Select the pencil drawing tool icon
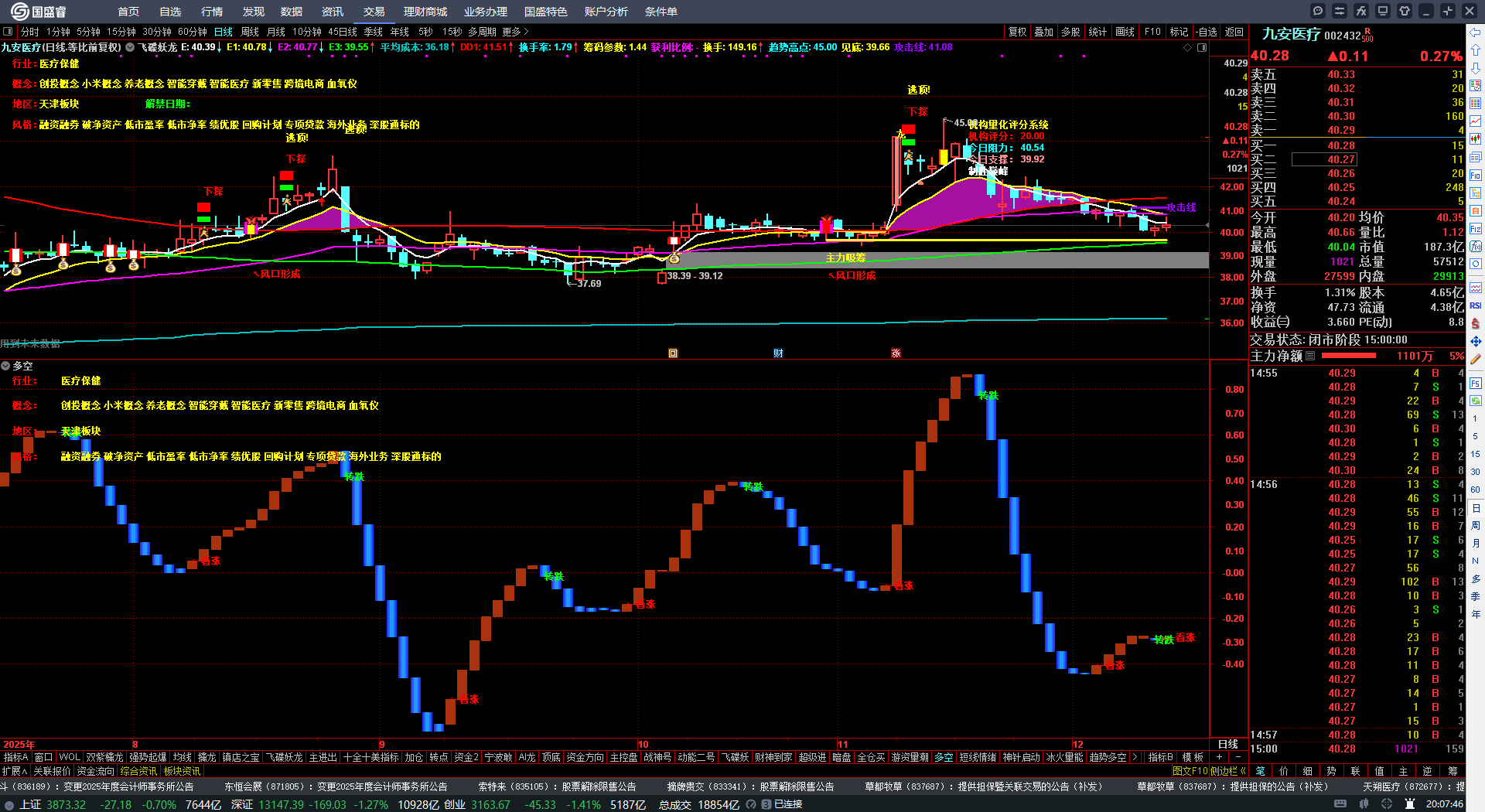1485x812 pixels. coord(1476,359)
